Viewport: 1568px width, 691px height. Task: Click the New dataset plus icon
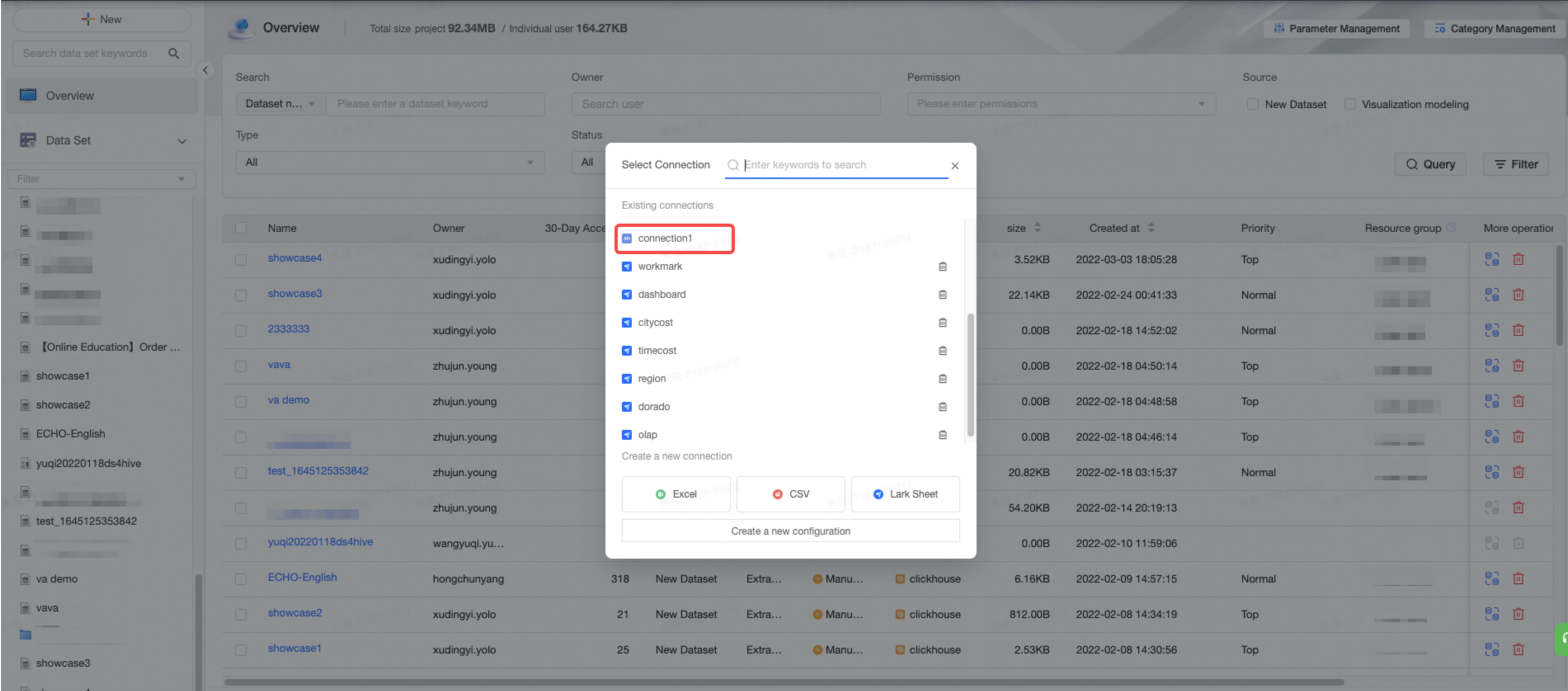click(88, 19)
